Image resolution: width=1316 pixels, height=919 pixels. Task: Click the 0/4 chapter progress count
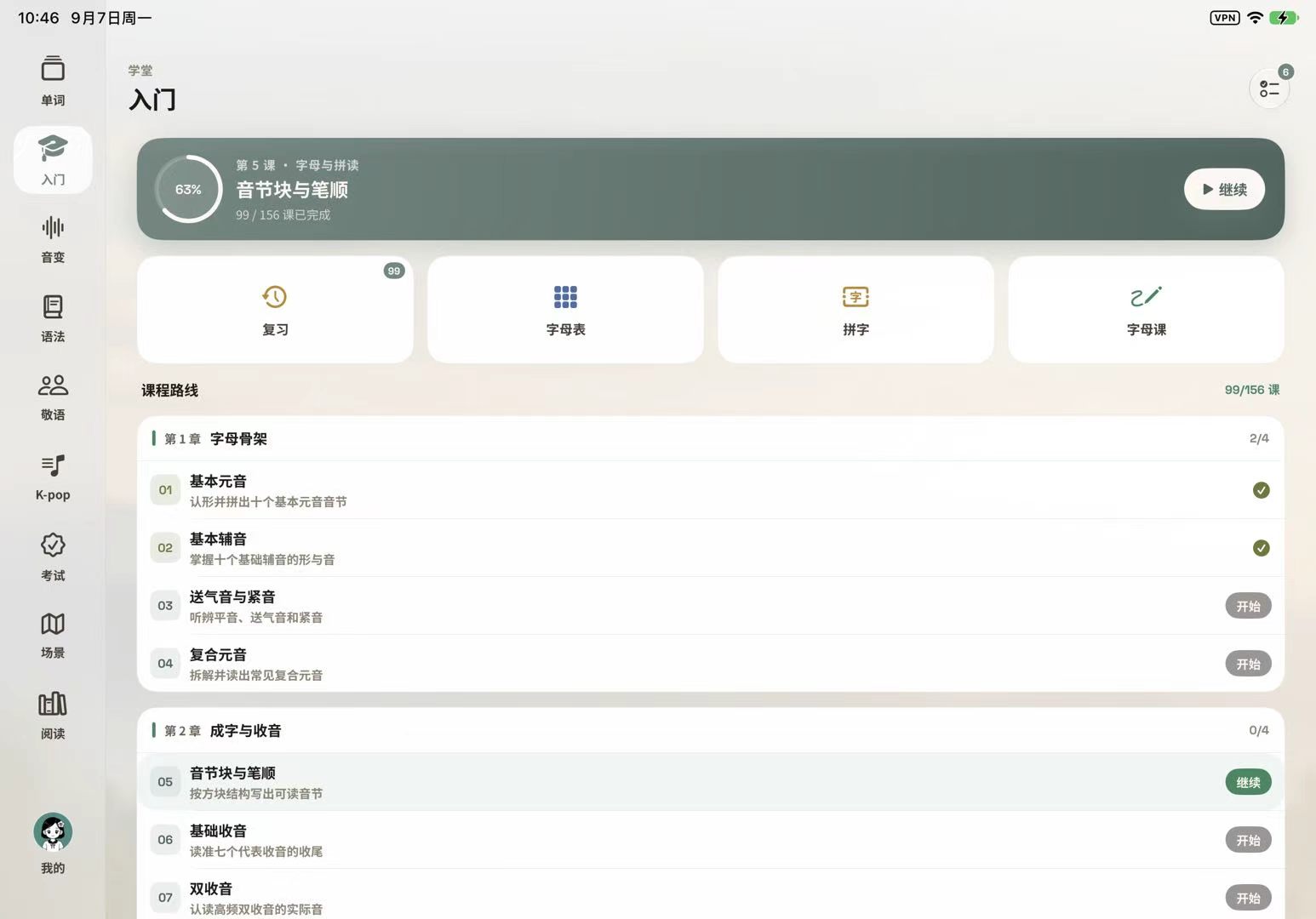click(1259, 730)
